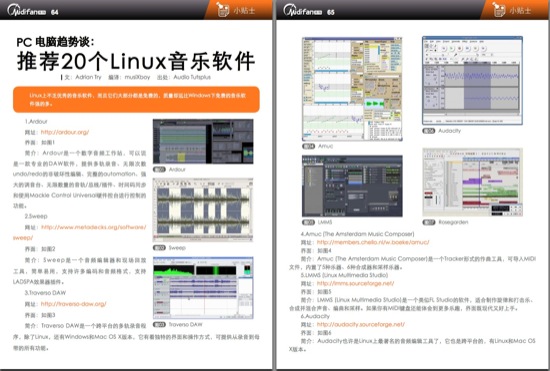Click the Rosegarden screenshot image
The height and width of the screenshot is (371, 550).
click(x=472, y=182)
